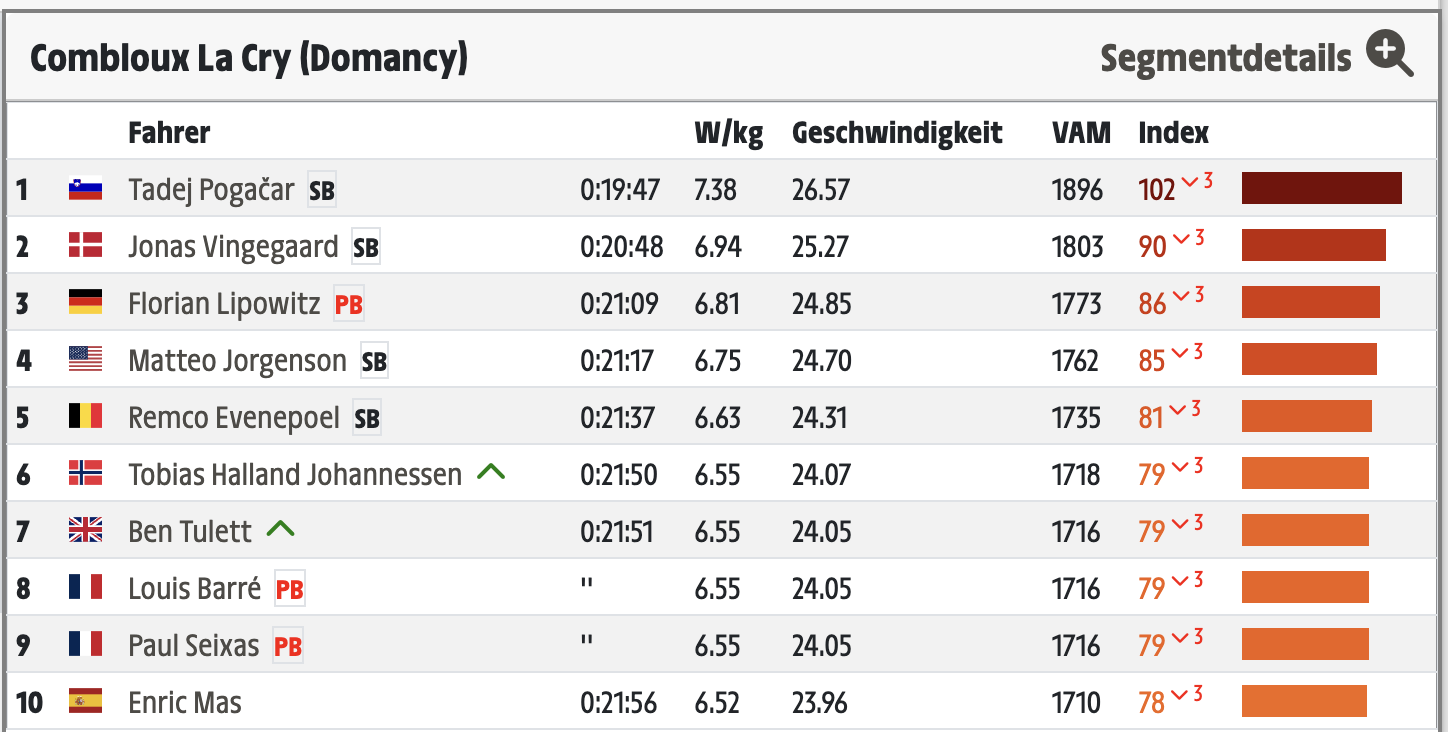Expand green chevron next to Ben Tulett

(281, 529)
